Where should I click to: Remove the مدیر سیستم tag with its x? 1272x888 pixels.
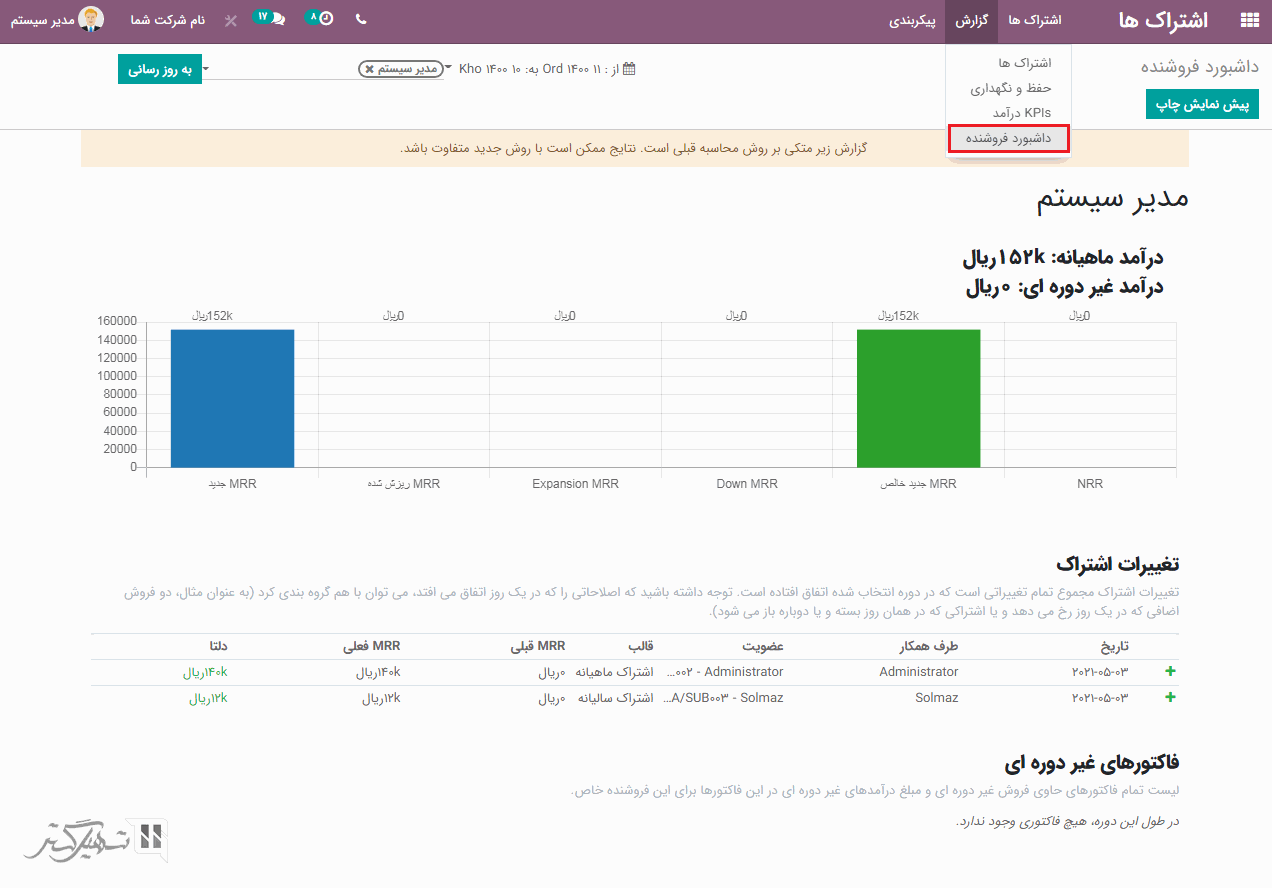coord(370,69)
